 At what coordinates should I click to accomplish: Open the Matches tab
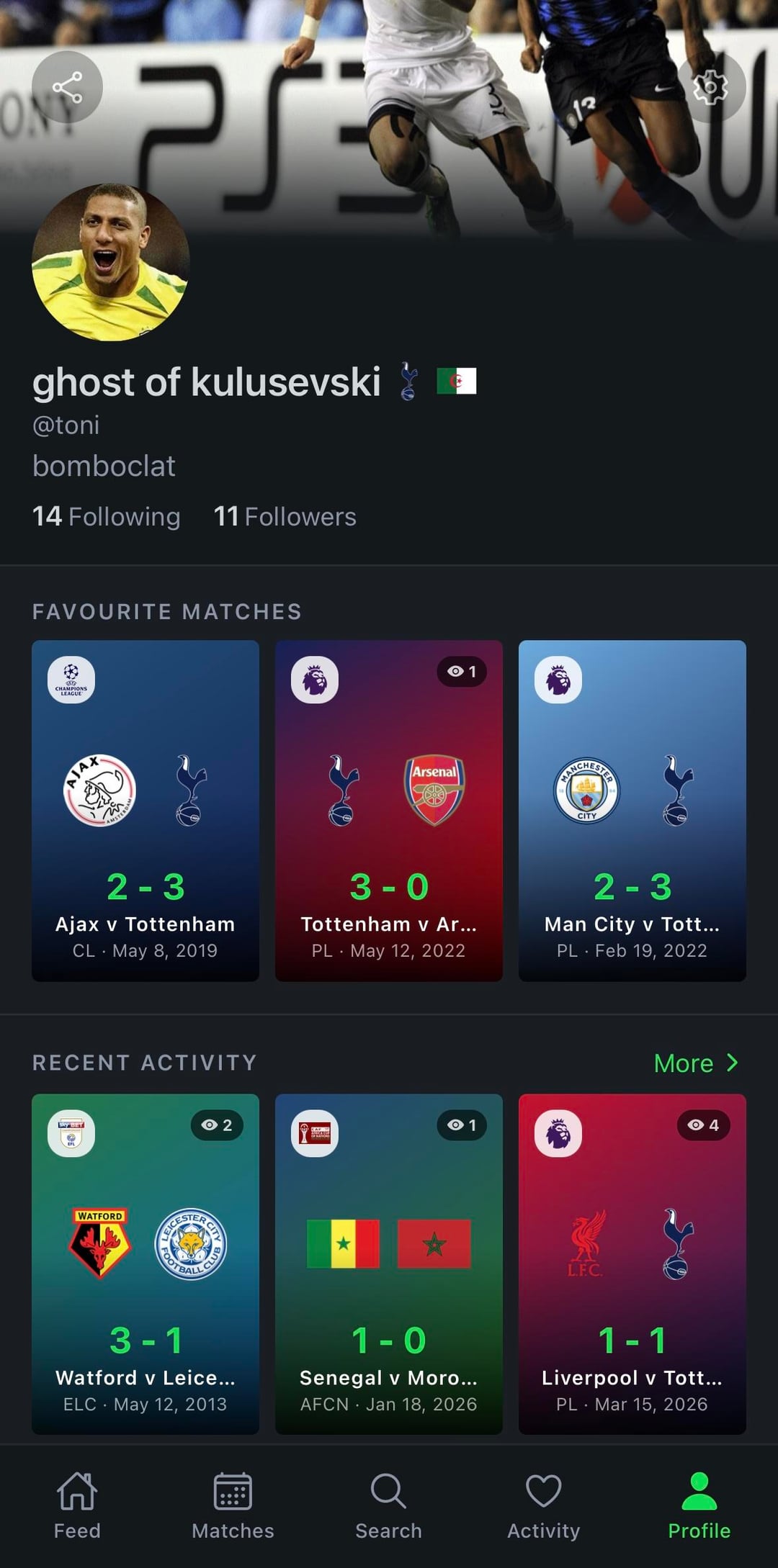click(x=233, y=1505)
